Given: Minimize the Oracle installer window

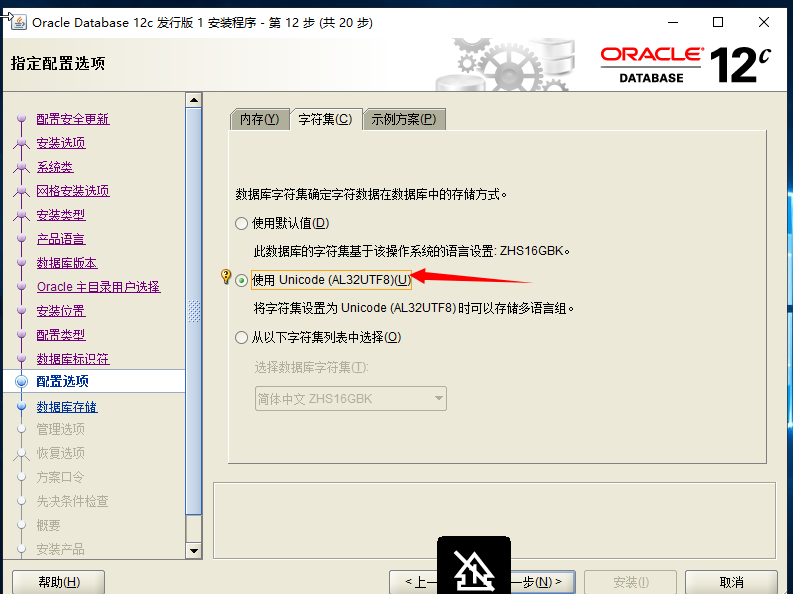Looking at the screenshot, I should (673, 22).
